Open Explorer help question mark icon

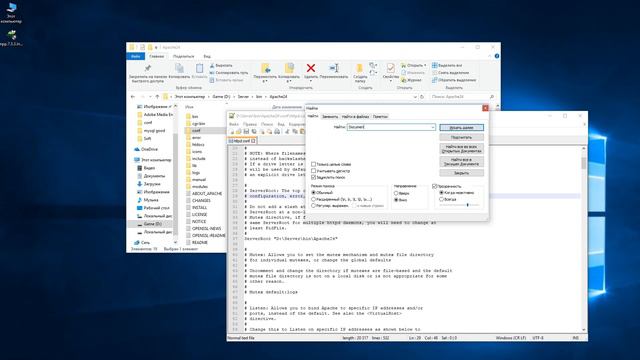(497, 56)
